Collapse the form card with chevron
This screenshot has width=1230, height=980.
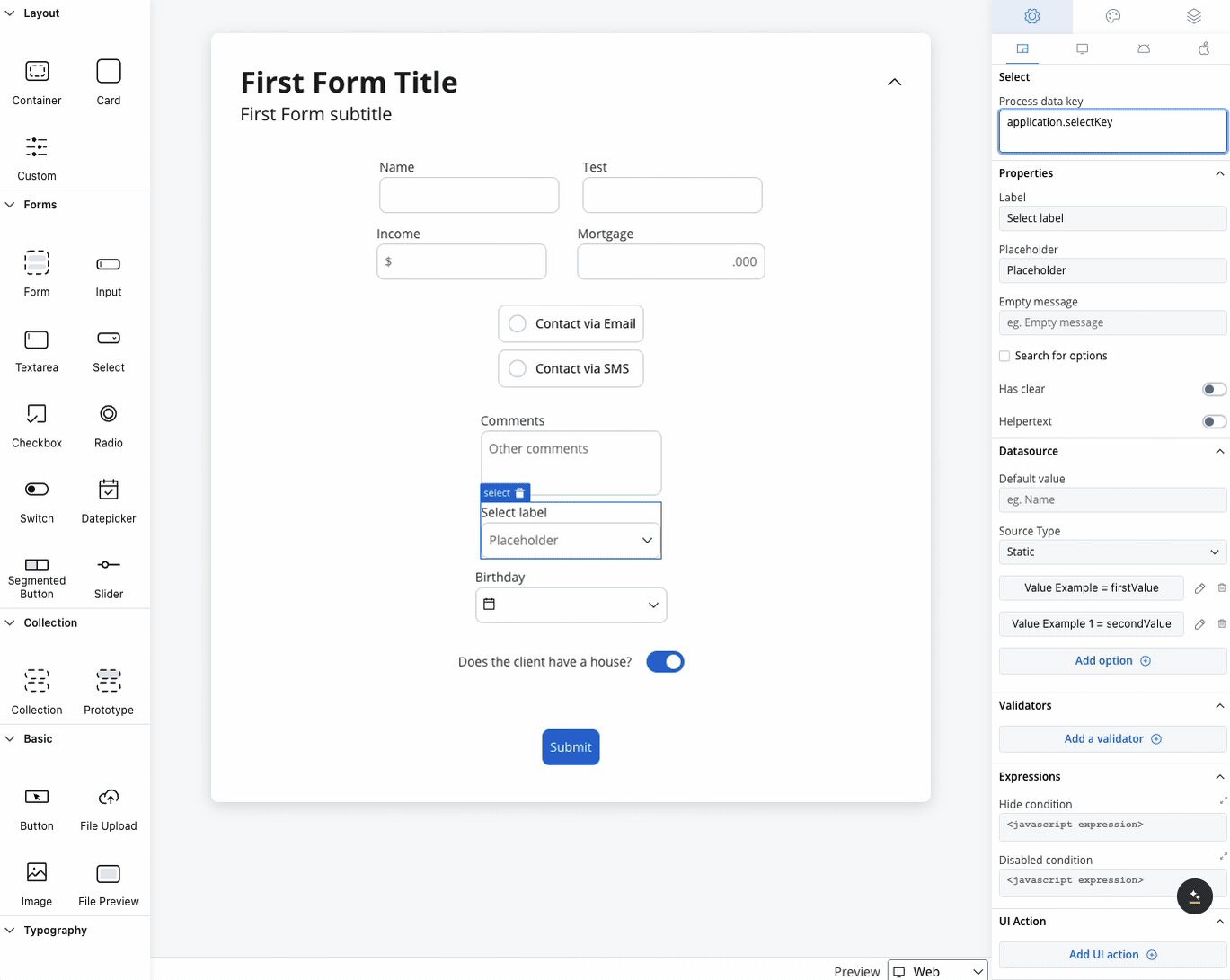pos(894,82)
